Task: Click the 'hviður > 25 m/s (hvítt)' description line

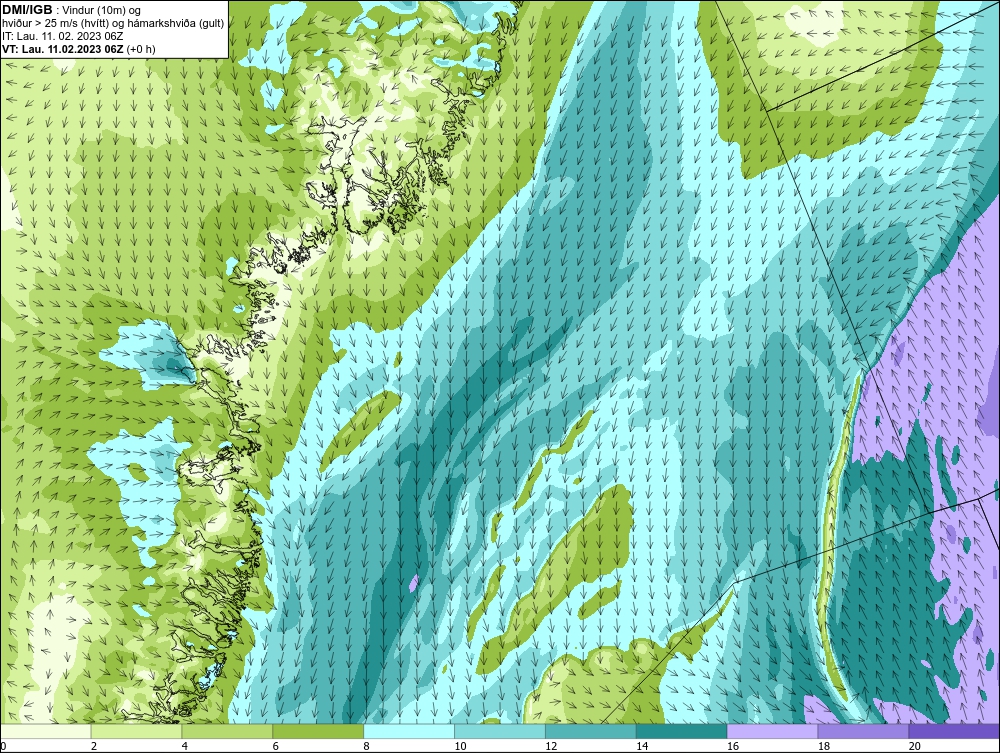Action: click(x=113, y=23)
